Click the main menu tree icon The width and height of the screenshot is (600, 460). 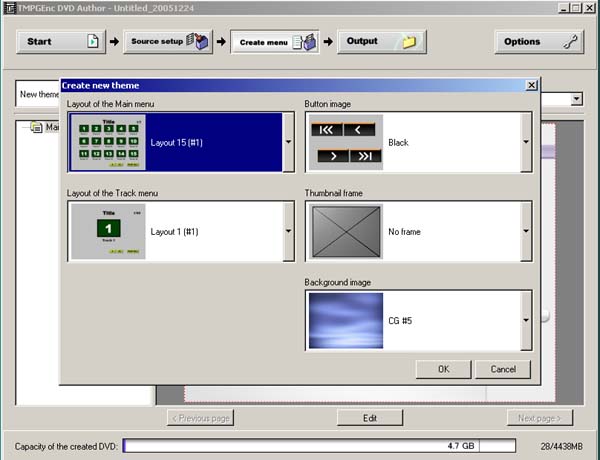tap(36, 127)
